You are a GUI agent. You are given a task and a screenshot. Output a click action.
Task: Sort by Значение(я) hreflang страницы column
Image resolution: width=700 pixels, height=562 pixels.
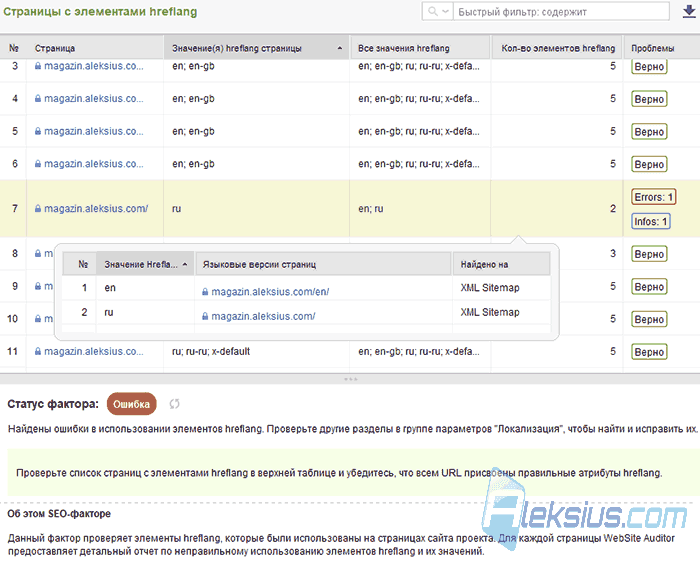coord(257,48)
